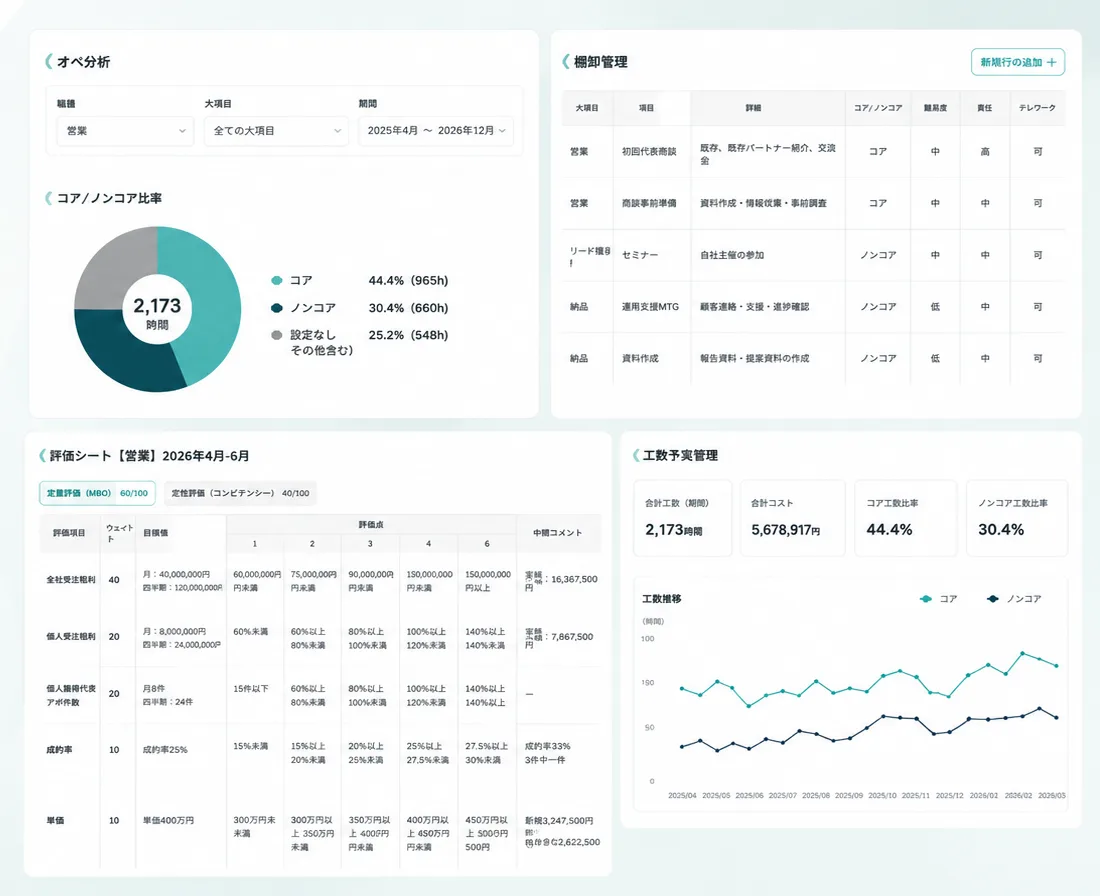Click the コア工数比率 44.4% card
This screenshot has height=896, width=1100.
905,518
